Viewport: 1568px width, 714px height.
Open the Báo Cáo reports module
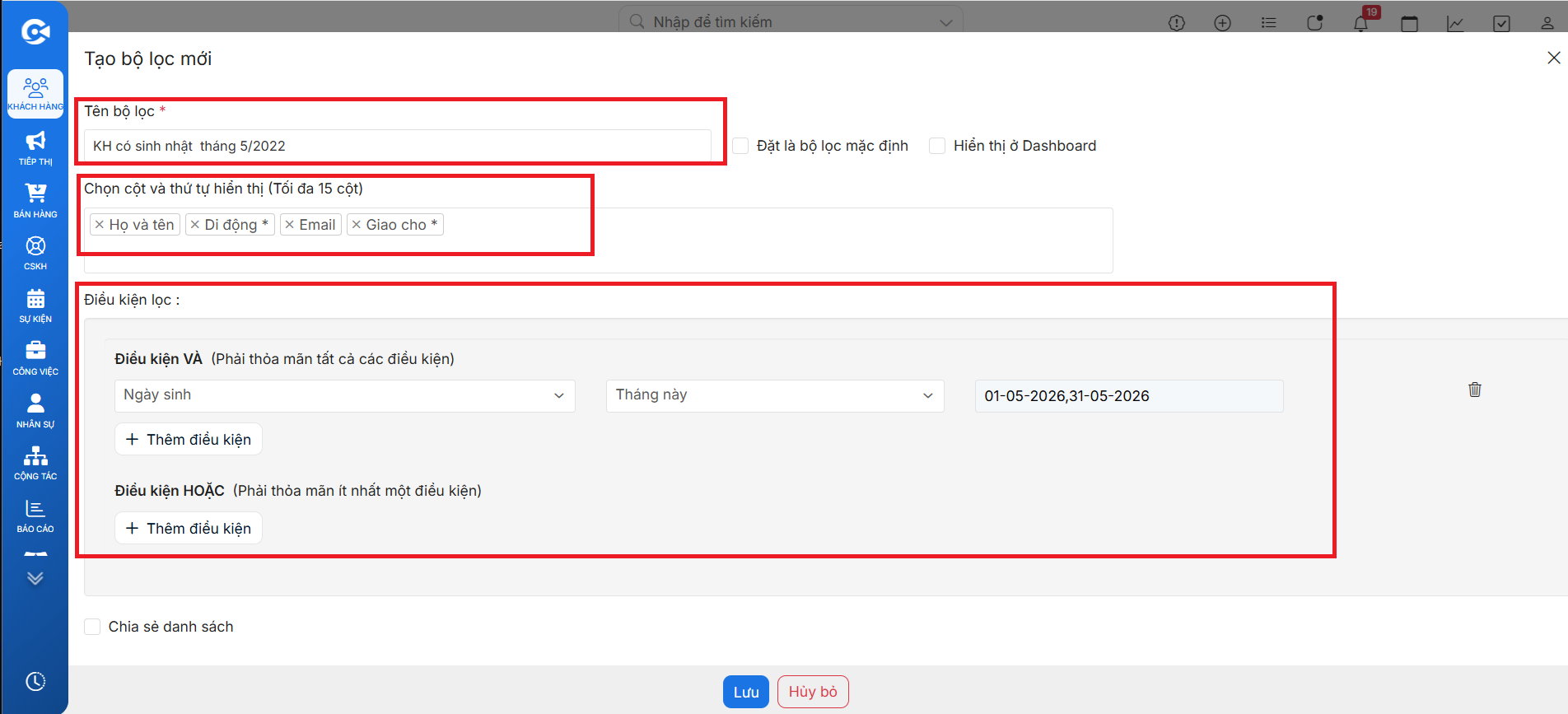35,516
